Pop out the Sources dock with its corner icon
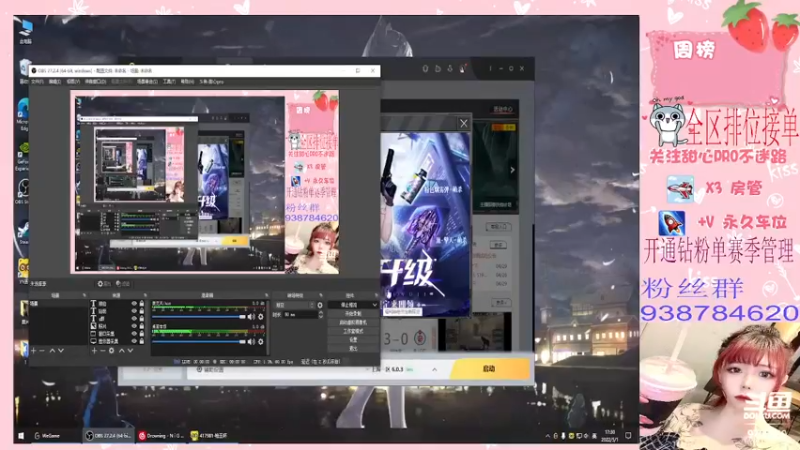Screen dimensions: 800x450 (145, 295)
